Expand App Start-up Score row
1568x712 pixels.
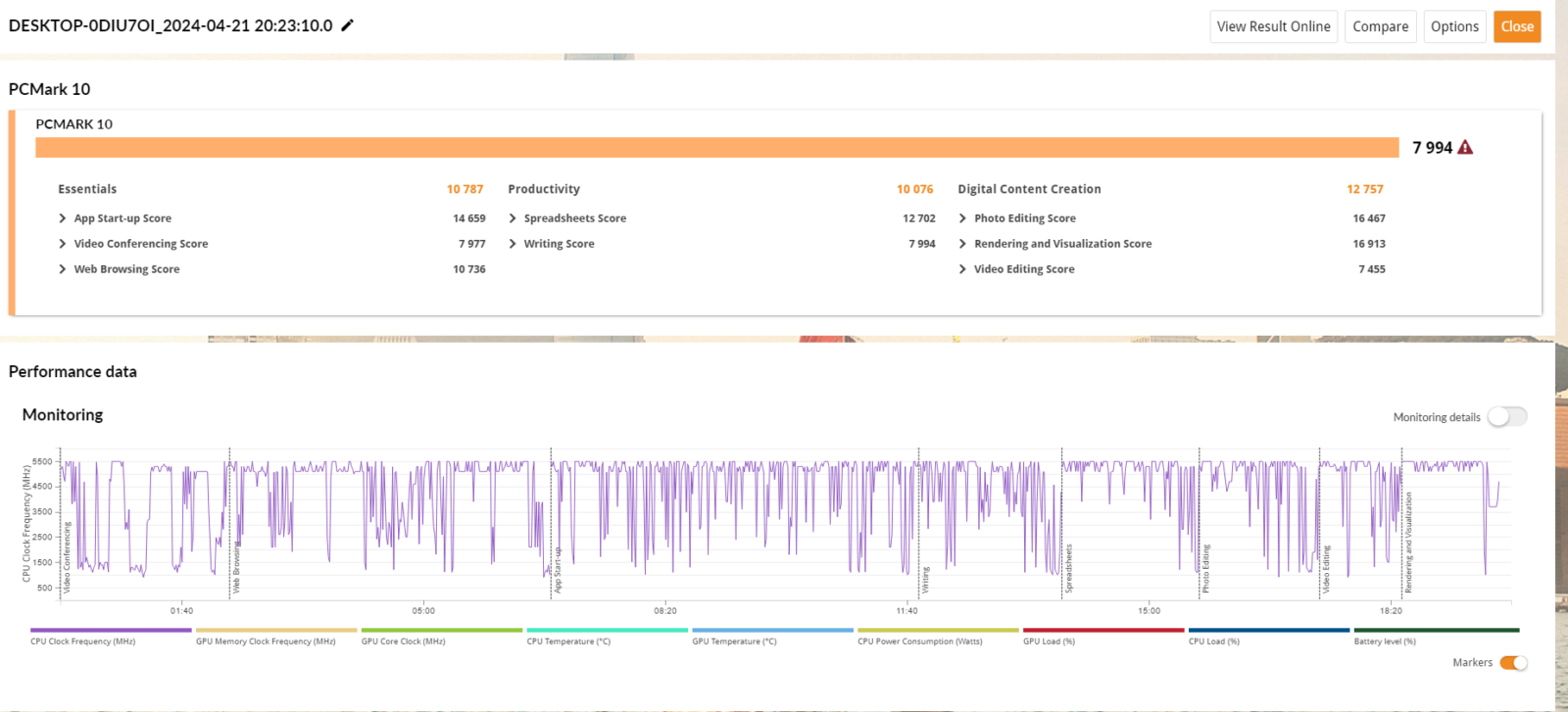point(63,218)
